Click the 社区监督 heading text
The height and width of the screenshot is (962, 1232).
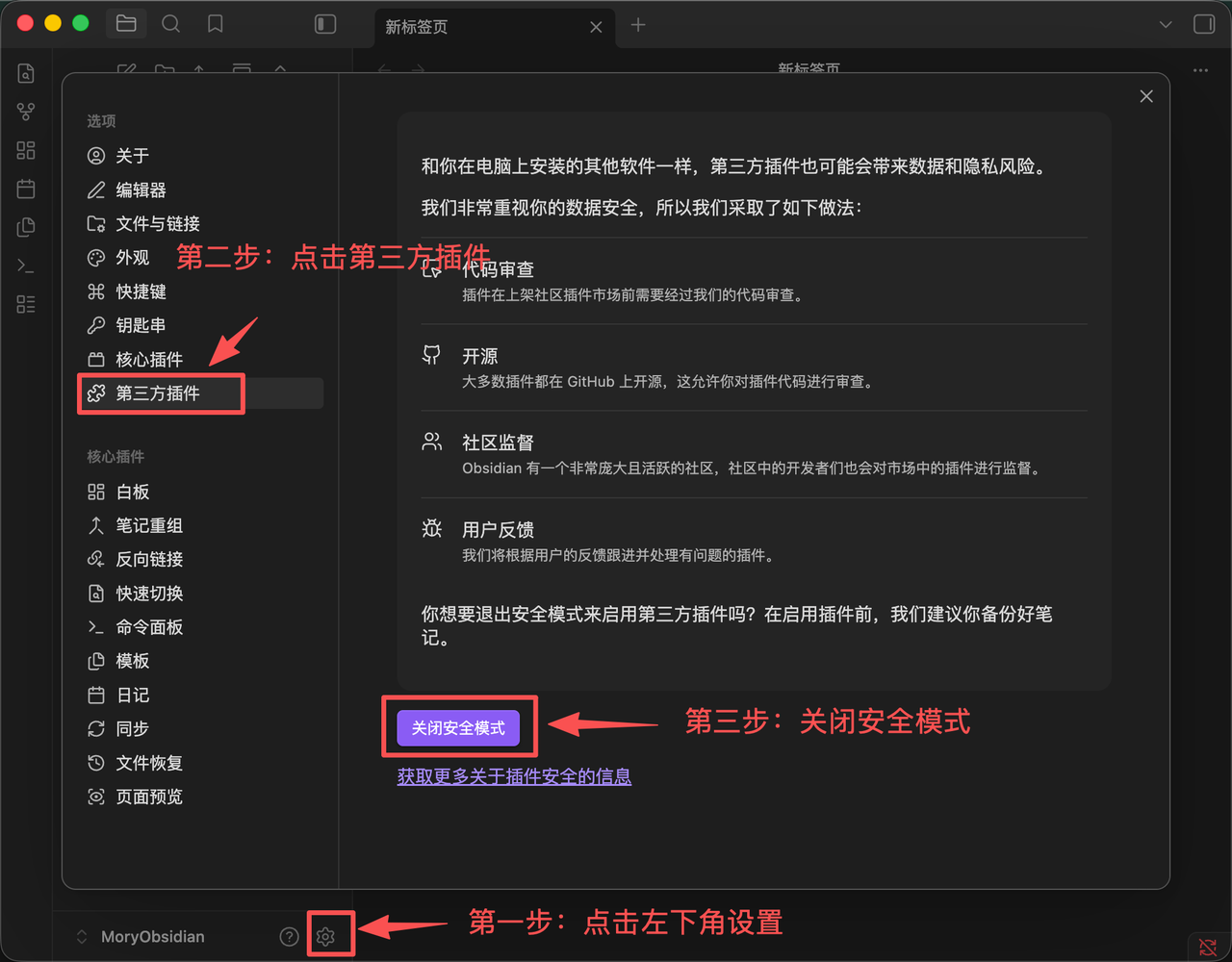tap(498, 443)
